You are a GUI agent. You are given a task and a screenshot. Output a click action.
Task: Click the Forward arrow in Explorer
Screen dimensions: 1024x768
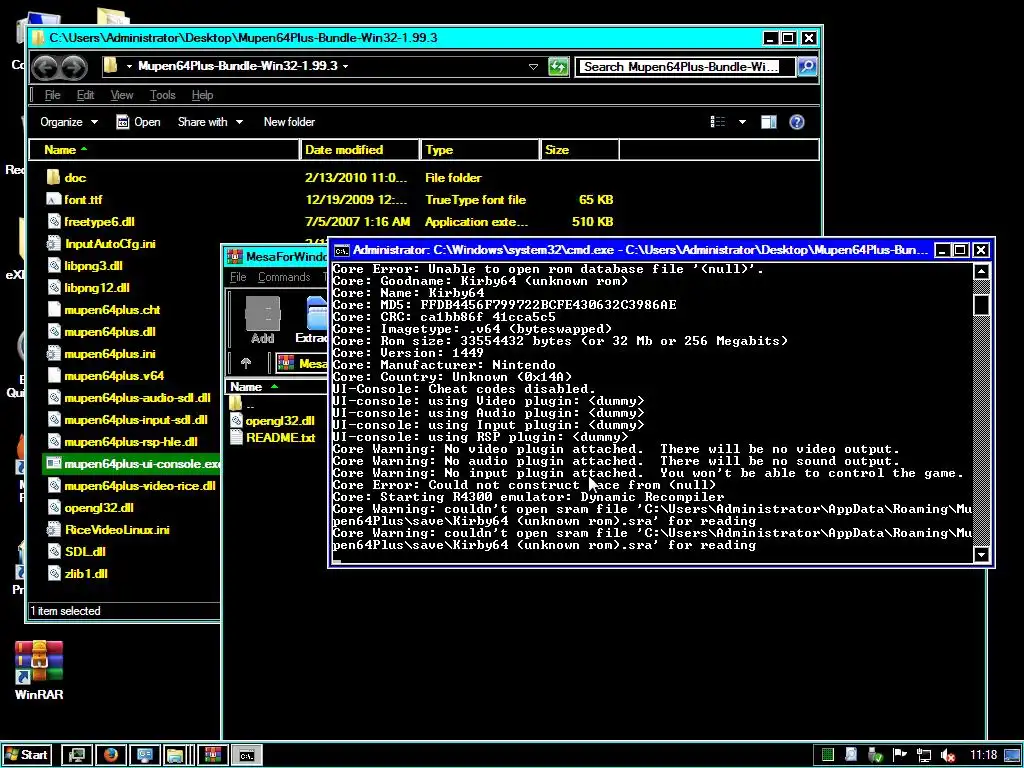pos(74,67)
